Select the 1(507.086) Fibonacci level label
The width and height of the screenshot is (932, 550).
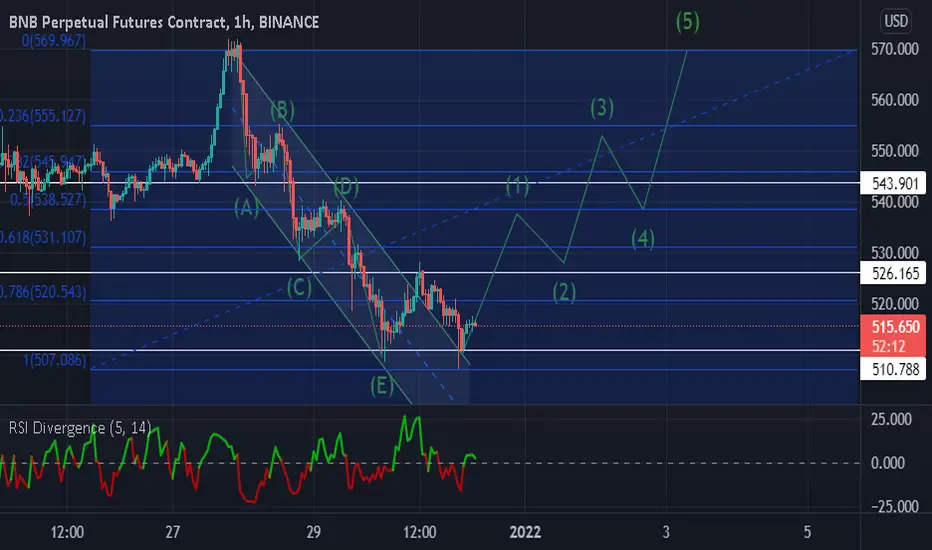55,360
